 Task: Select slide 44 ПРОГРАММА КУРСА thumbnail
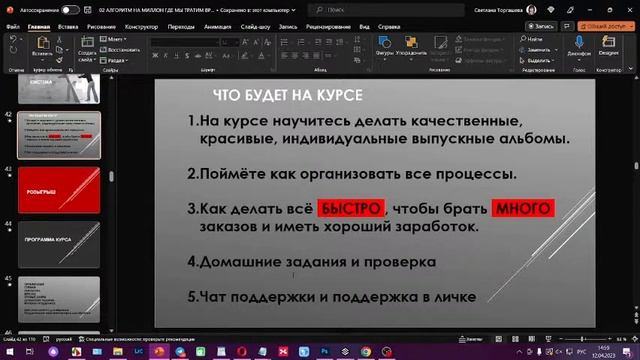coord(59,245)
